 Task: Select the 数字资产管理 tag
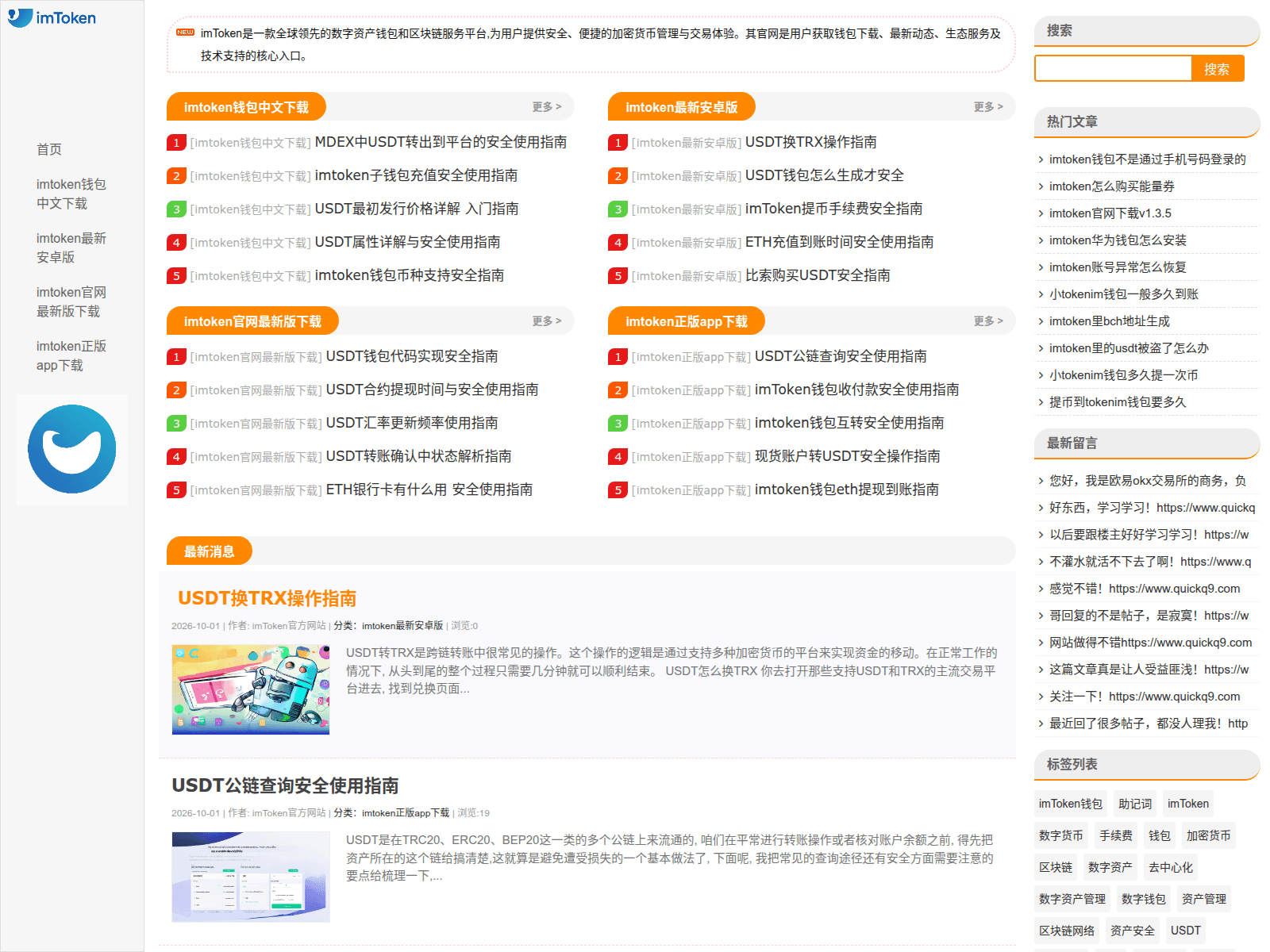[x=1072, y=899]
